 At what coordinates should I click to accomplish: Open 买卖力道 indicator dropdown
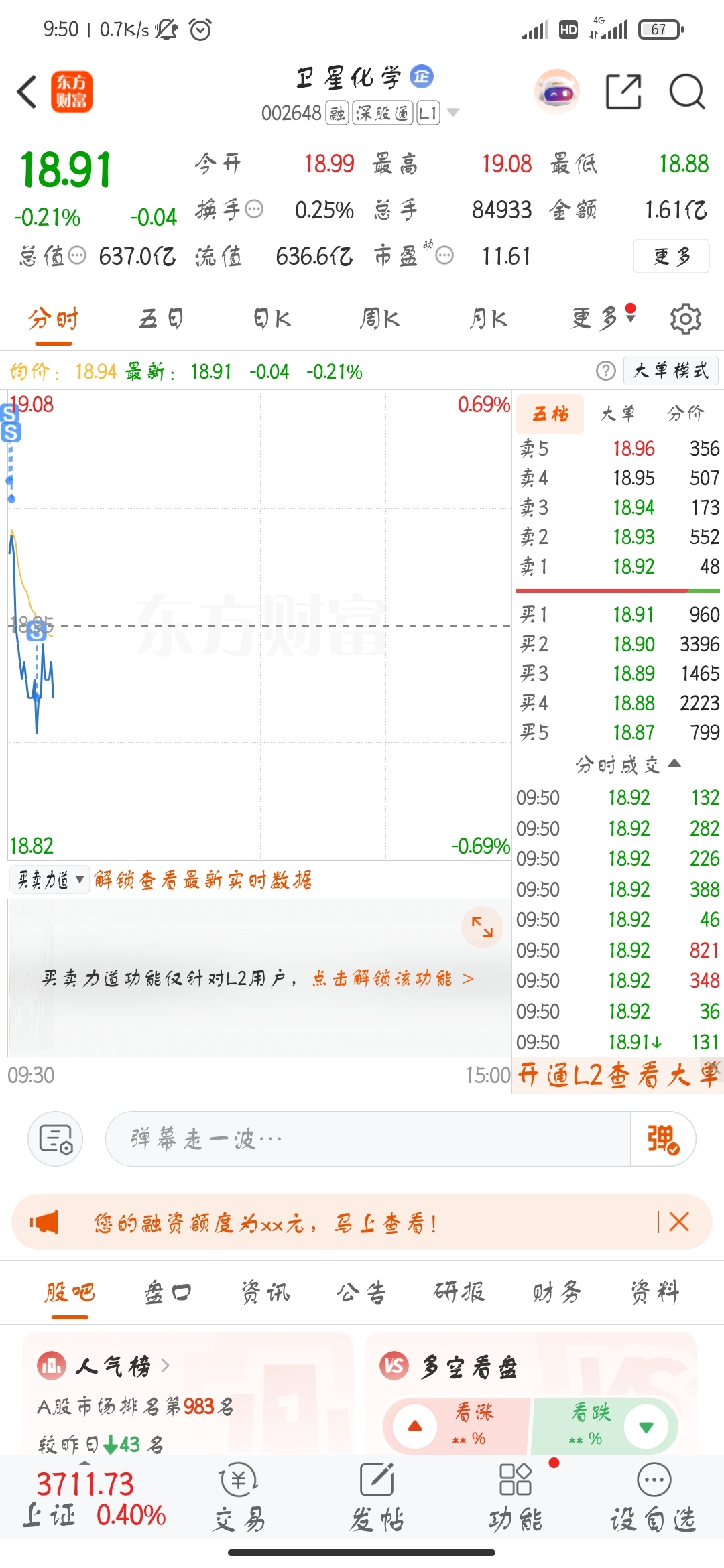pyautogui.click(x=51, y=879)
